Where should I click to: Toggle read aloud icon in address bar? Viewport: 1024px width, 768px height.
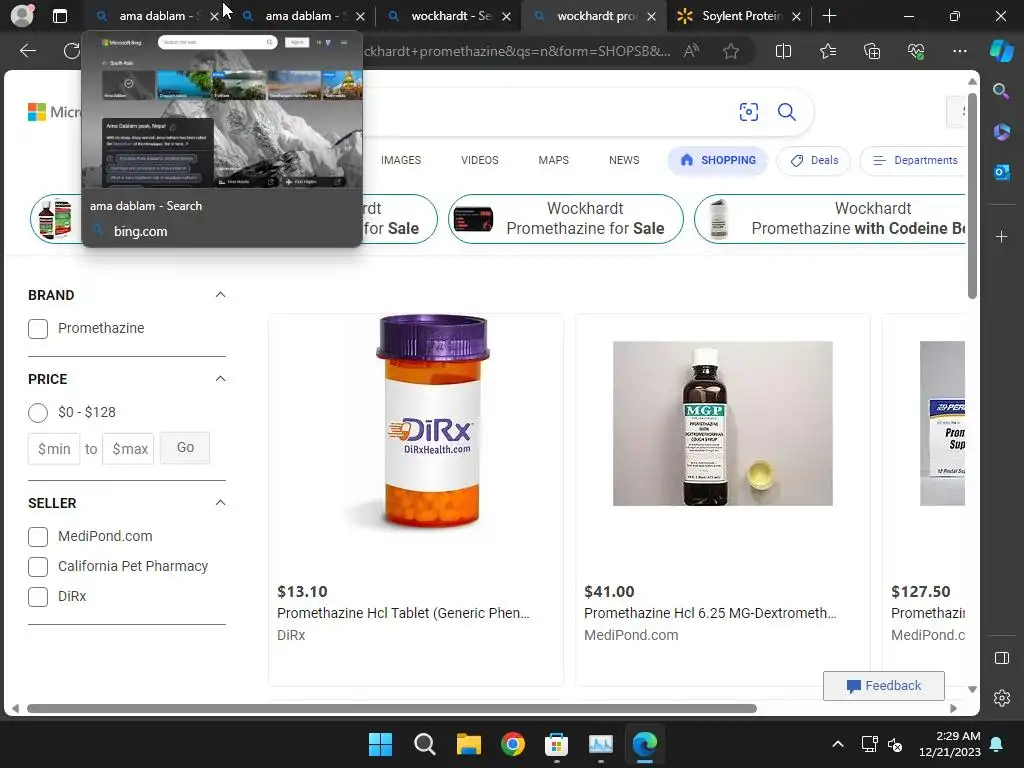point(692,51)
